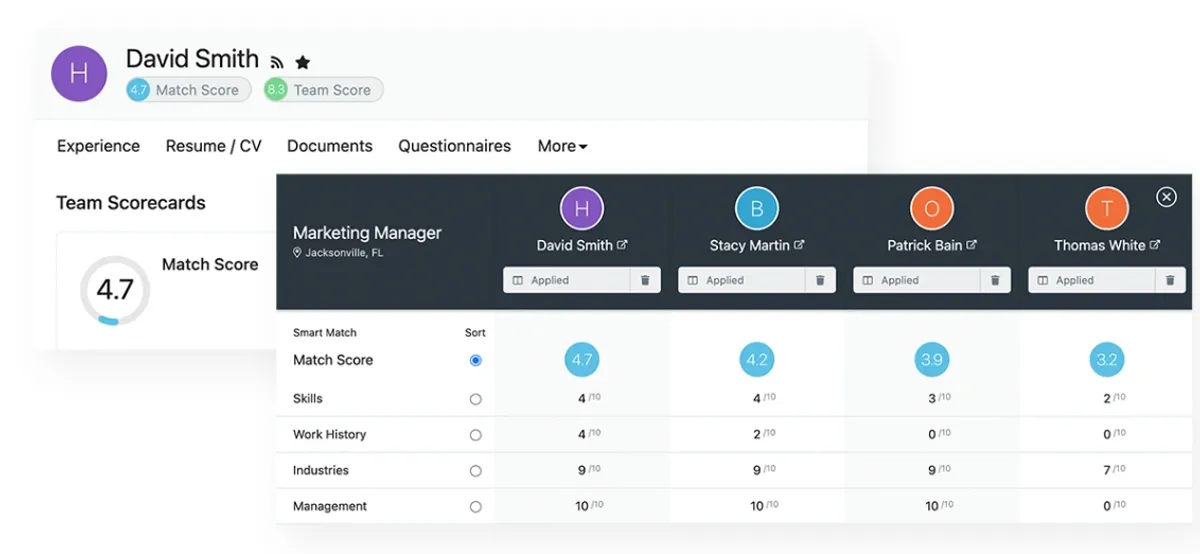Close the comparison panel with the X
This screenshot has height=554, width=1200.
tap(1166, 197)
